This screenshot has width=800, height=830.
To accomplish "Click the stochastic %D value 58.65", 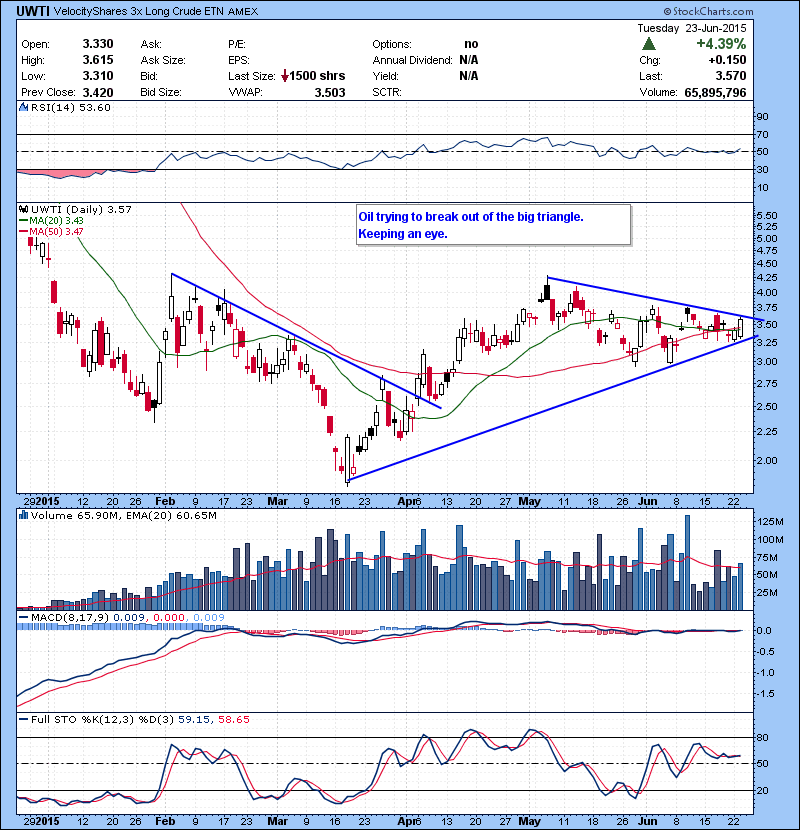I will click(x=233, y=719).
